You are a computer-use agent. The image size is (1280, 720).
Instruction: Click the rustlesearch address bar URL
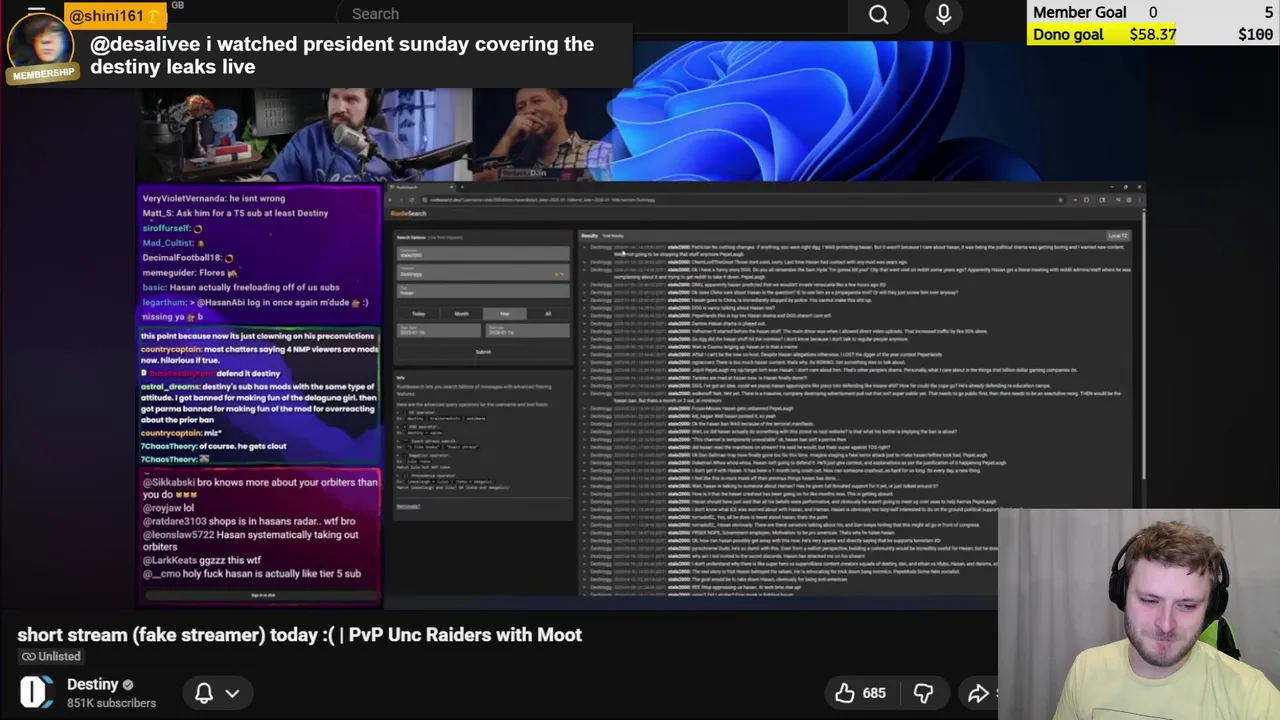tap(545, 200)
